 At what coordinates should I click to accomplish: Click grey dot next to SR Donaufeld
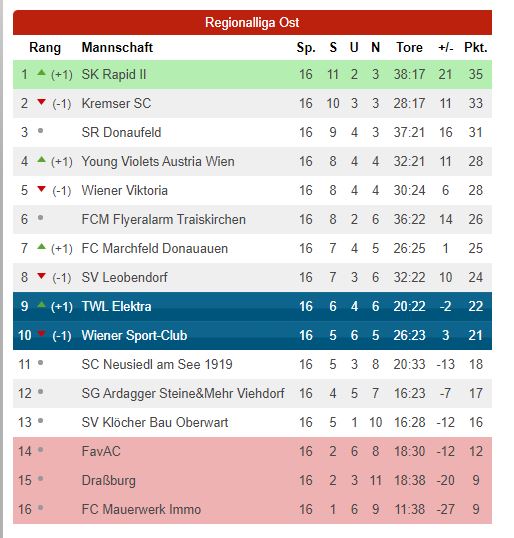click(40, 130)
